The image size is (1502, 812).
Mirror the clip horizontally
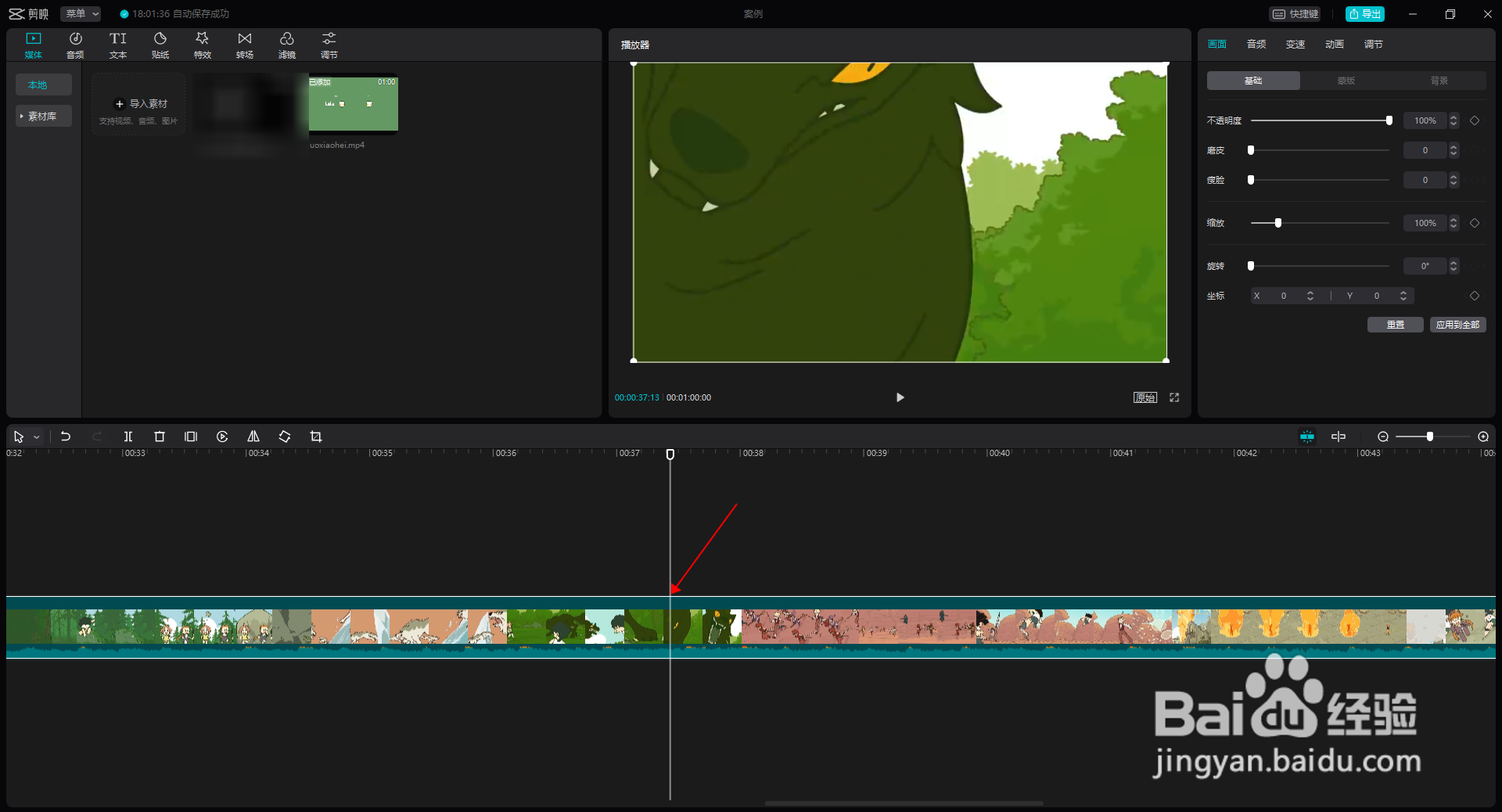[253, 437]
